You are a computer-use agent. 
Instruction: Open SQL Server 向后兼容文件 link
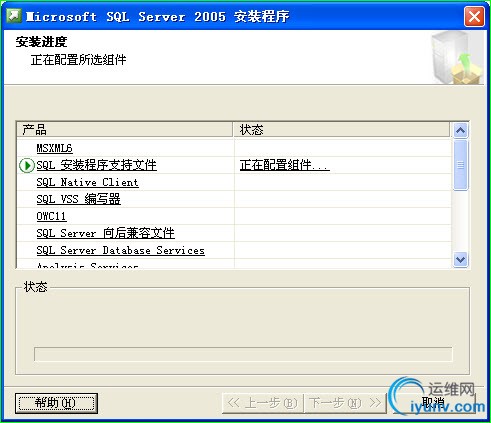(x=105, y=233)
